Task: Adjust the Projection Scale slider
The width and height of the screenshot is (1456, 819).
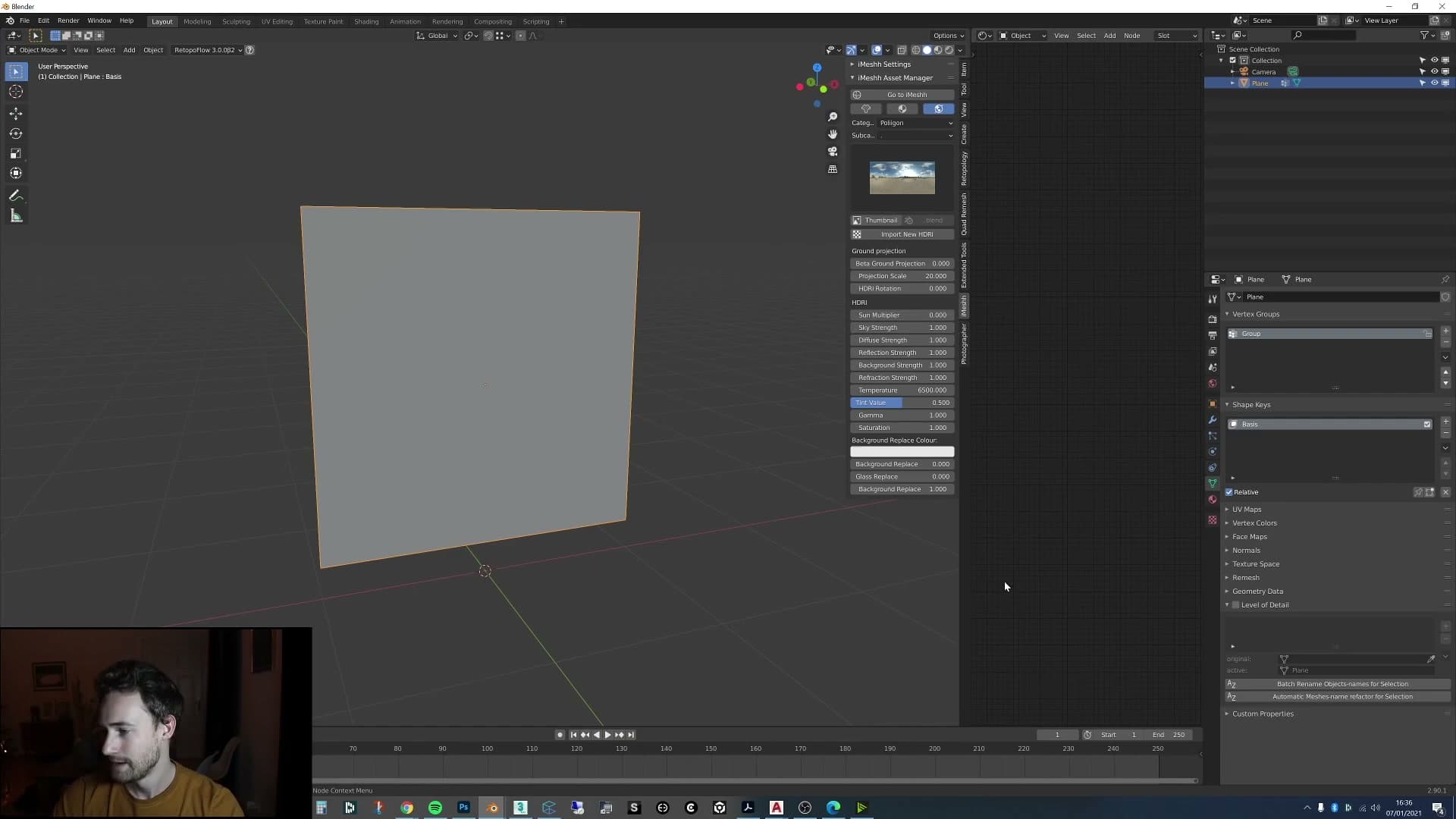Action: pyautogui.click(x=902, y=276)
